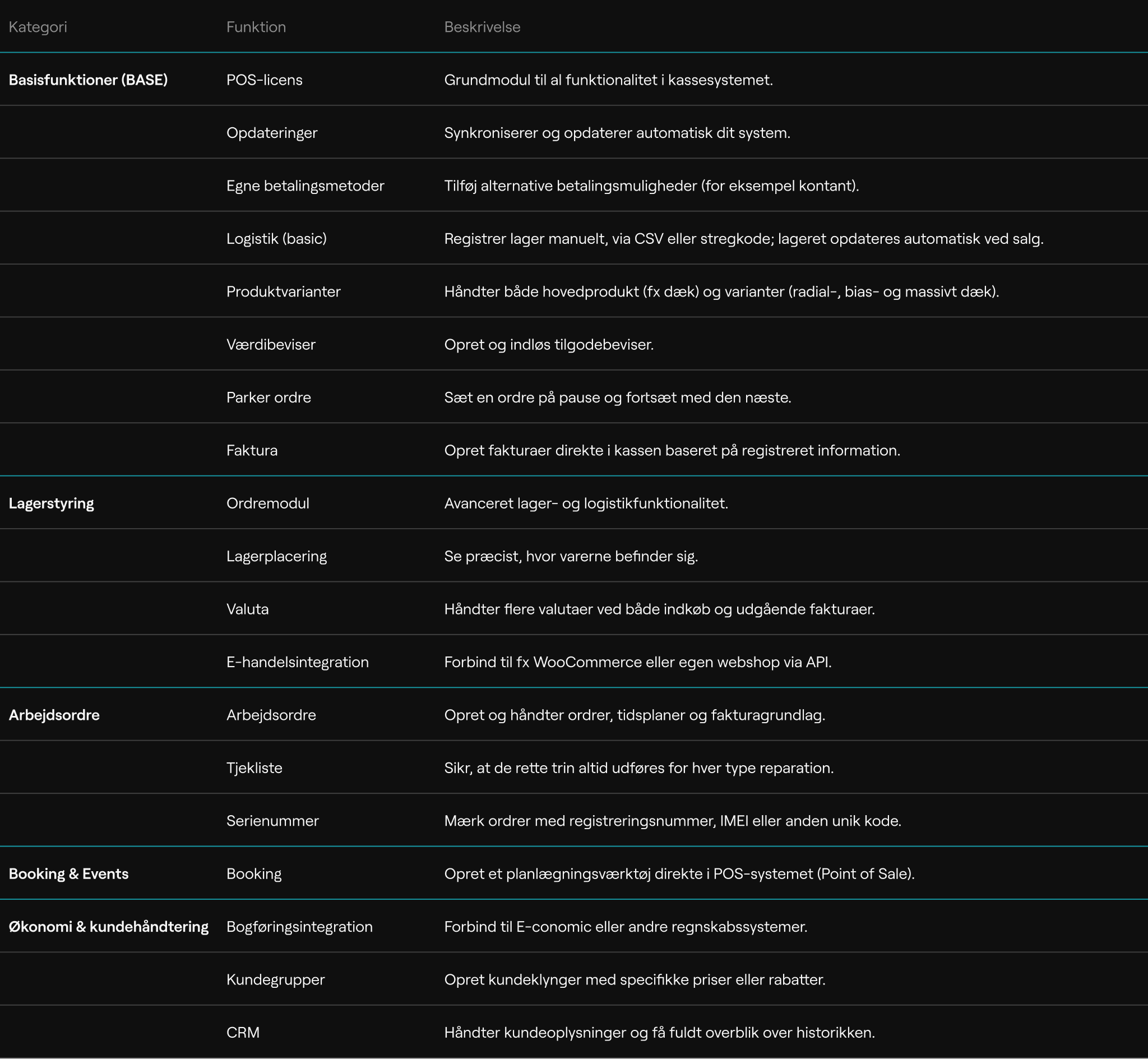The height and width of the screenshot is (1059, 1148).
Task: Select the Logistik (basic) entry
Action: (276, 238)
